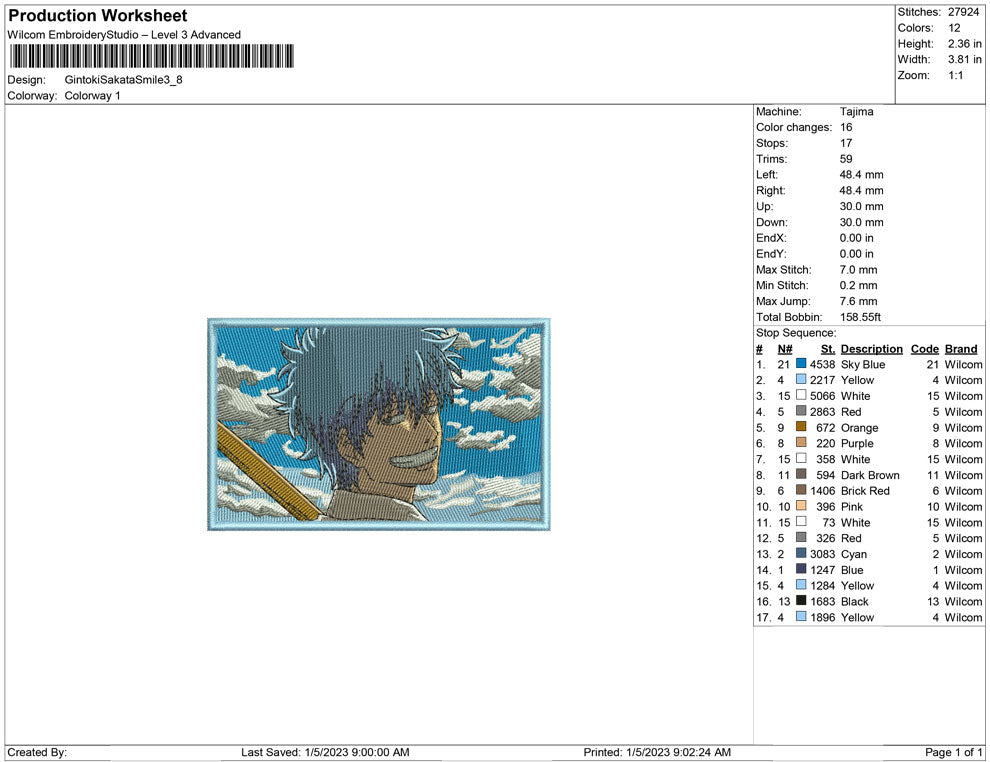
Task: Click the Colors value "12"
Action: point(954,28)
